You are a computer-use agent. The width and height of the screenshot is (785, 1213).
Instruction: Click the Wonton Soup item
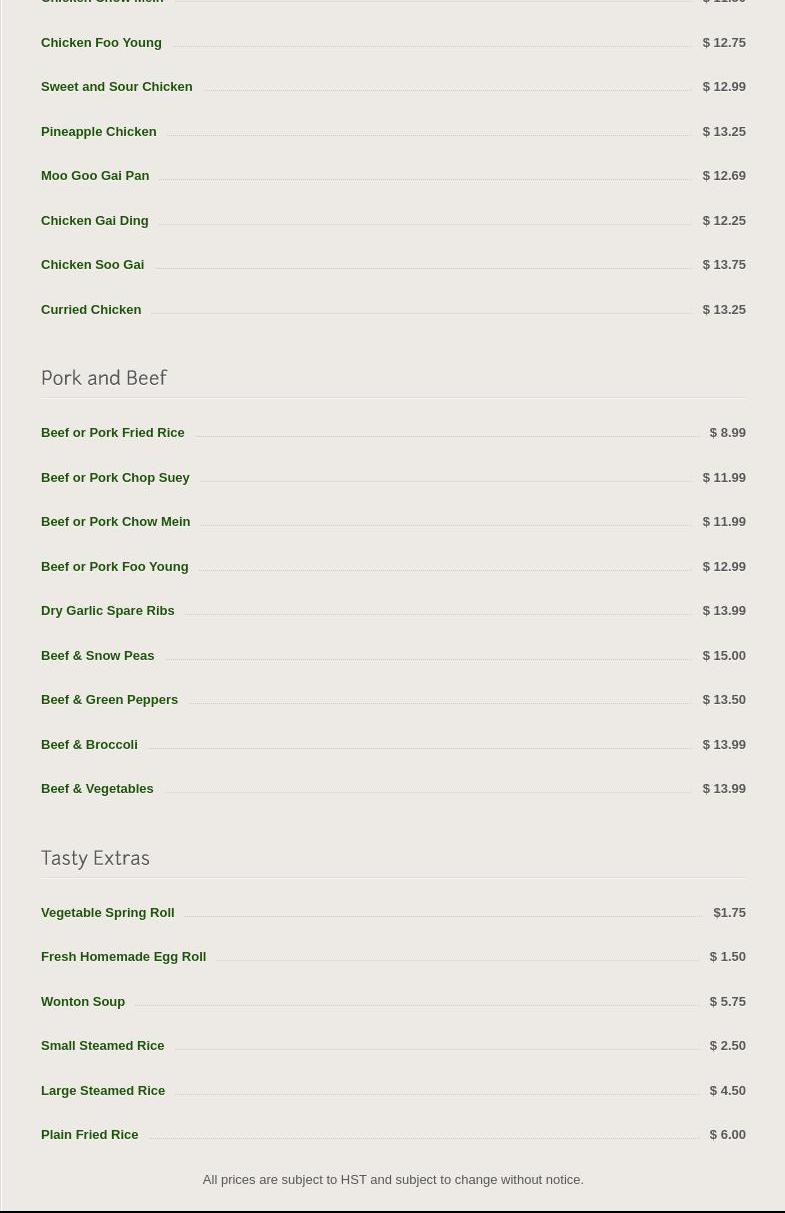click(83, 1002)
